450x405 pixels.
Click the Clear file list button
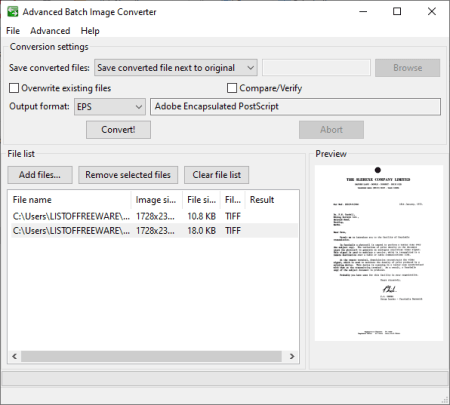[217, 175]
